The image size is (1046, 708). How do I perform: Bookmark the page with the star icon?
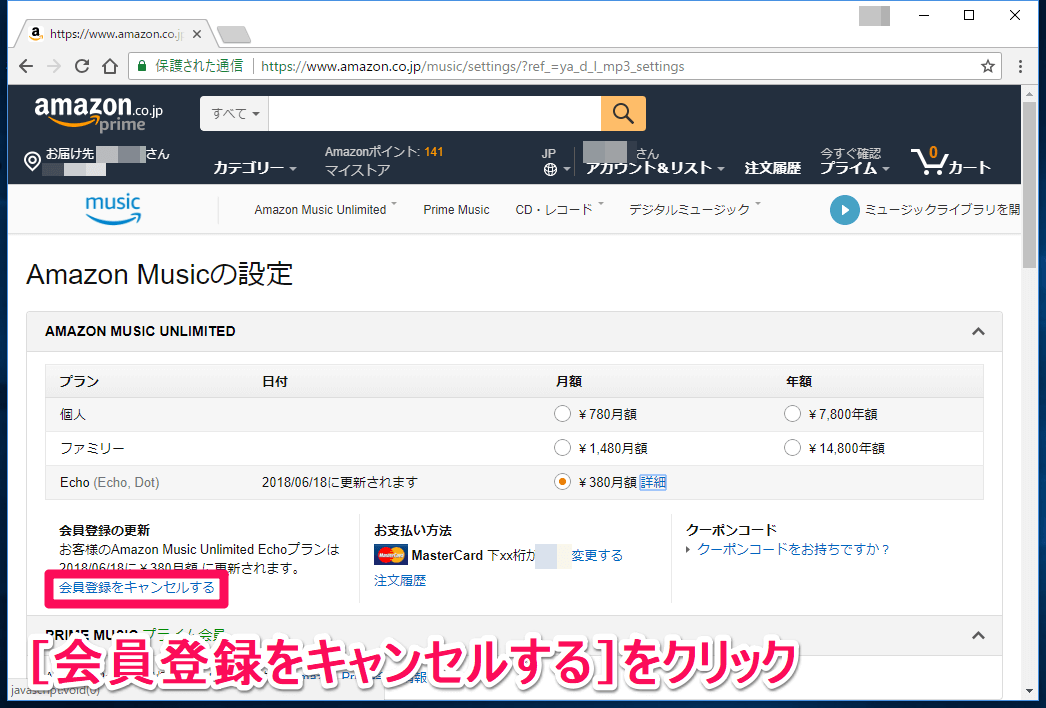point(987,66)
